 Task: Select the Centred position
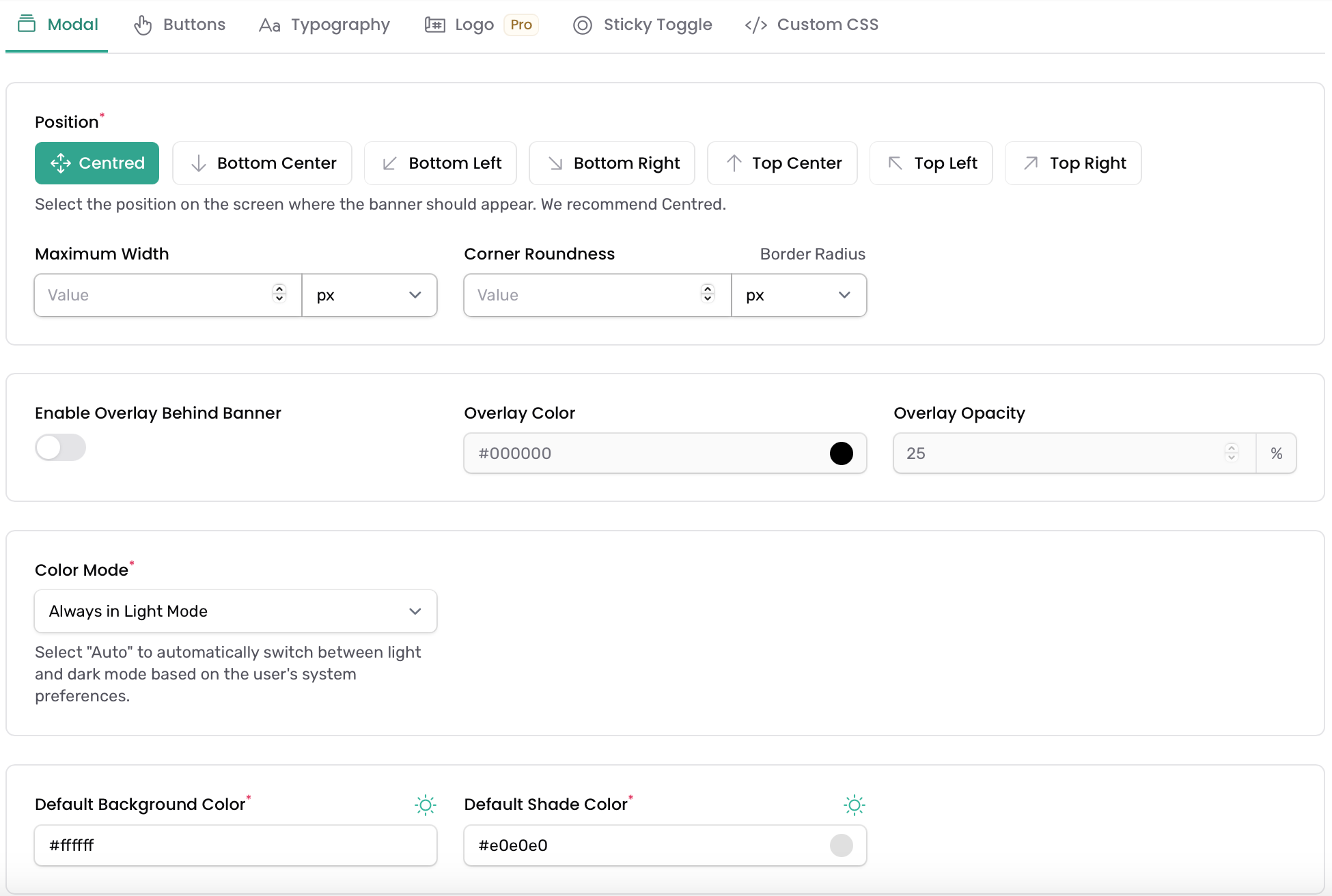pyautogui.click(x=97, y=163)
